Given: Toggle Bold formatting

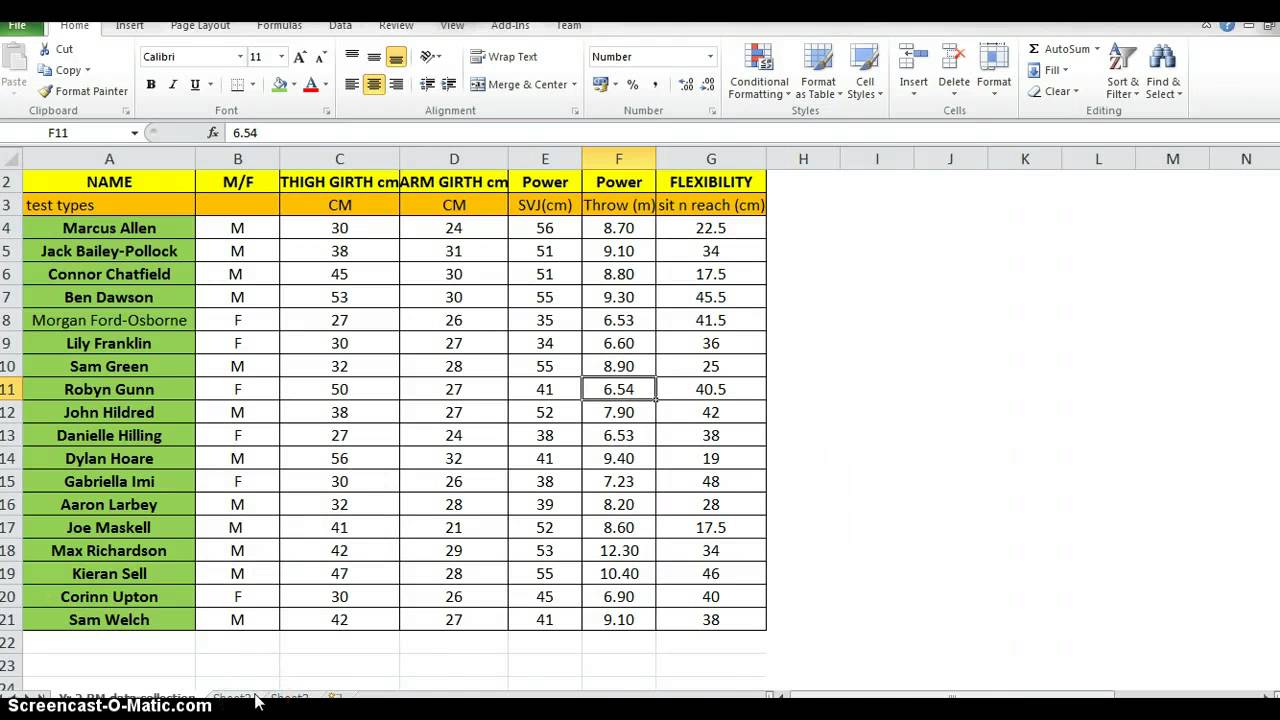Looking at the screenshot, I should [x=151, y=85].
